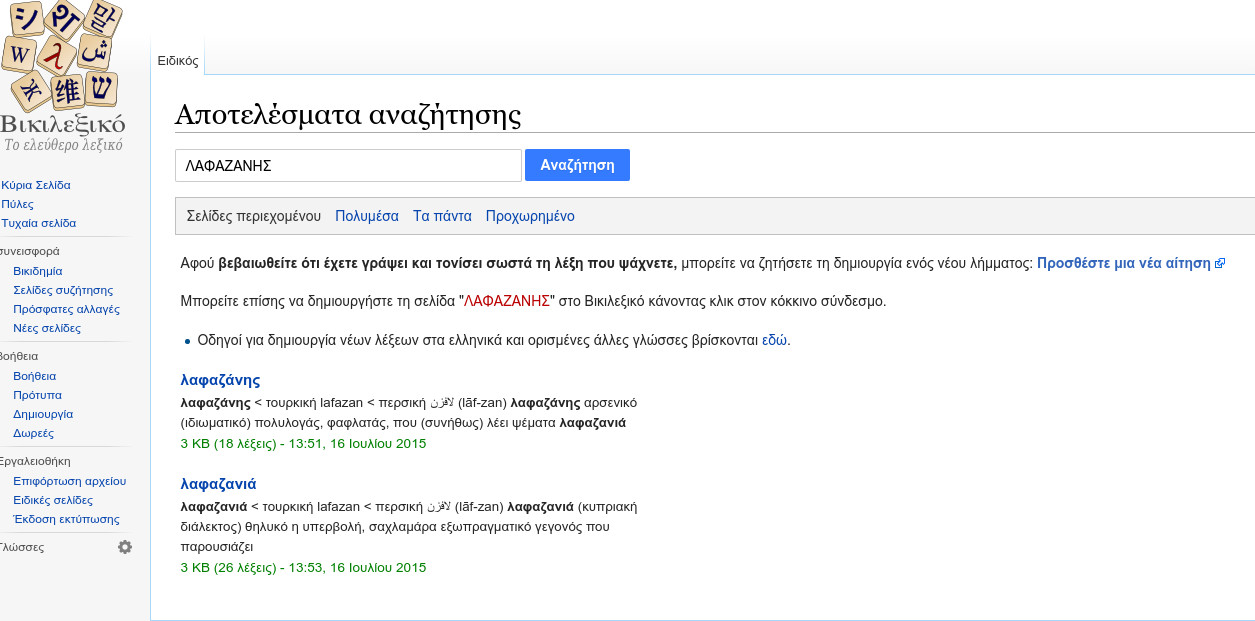This screenshot has height=621, width=1255.
Task: Click Επιφόρτωση αρχείου sidebar link
Action: (69, 481)
